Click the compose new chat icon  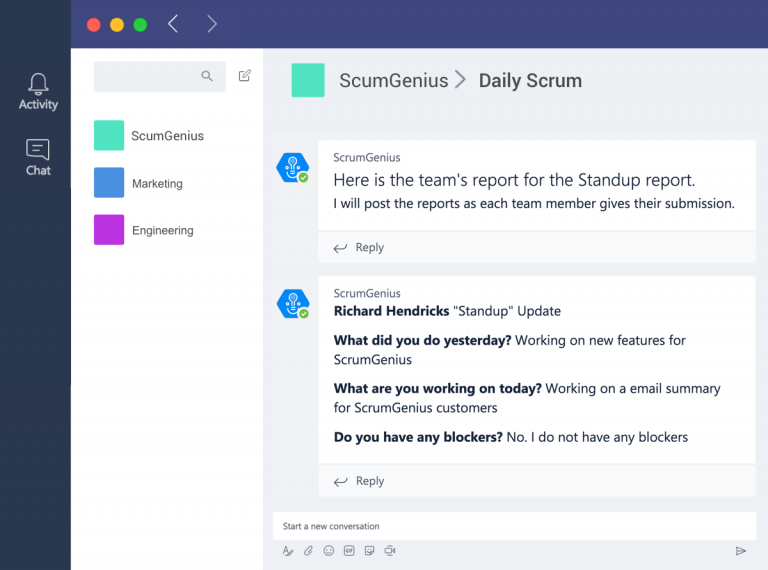tap(245, 75)
